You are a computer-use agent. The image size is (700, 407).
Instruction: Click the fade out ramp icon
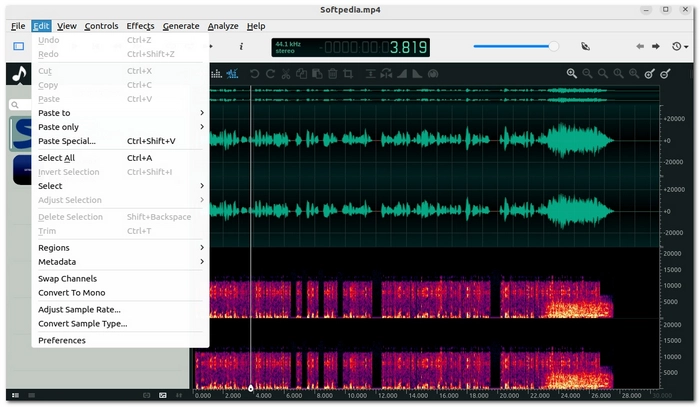pos(417,74)
